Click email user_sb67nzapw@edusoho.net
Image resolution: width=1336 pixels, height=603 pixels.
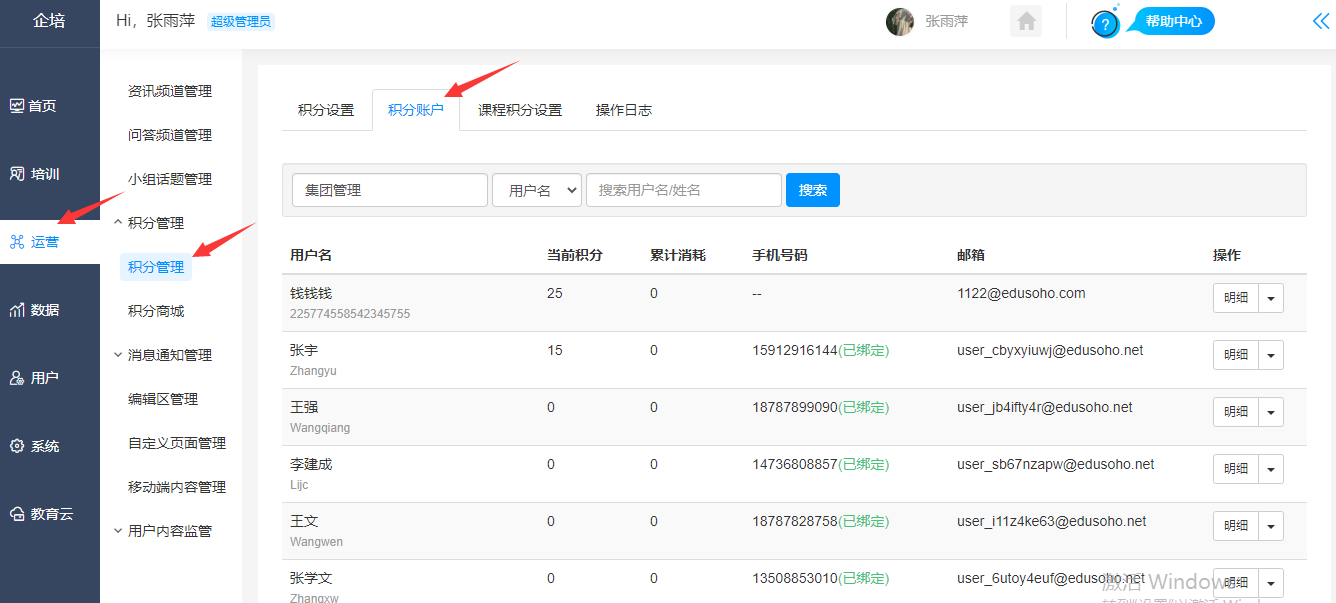(1056, 464)
